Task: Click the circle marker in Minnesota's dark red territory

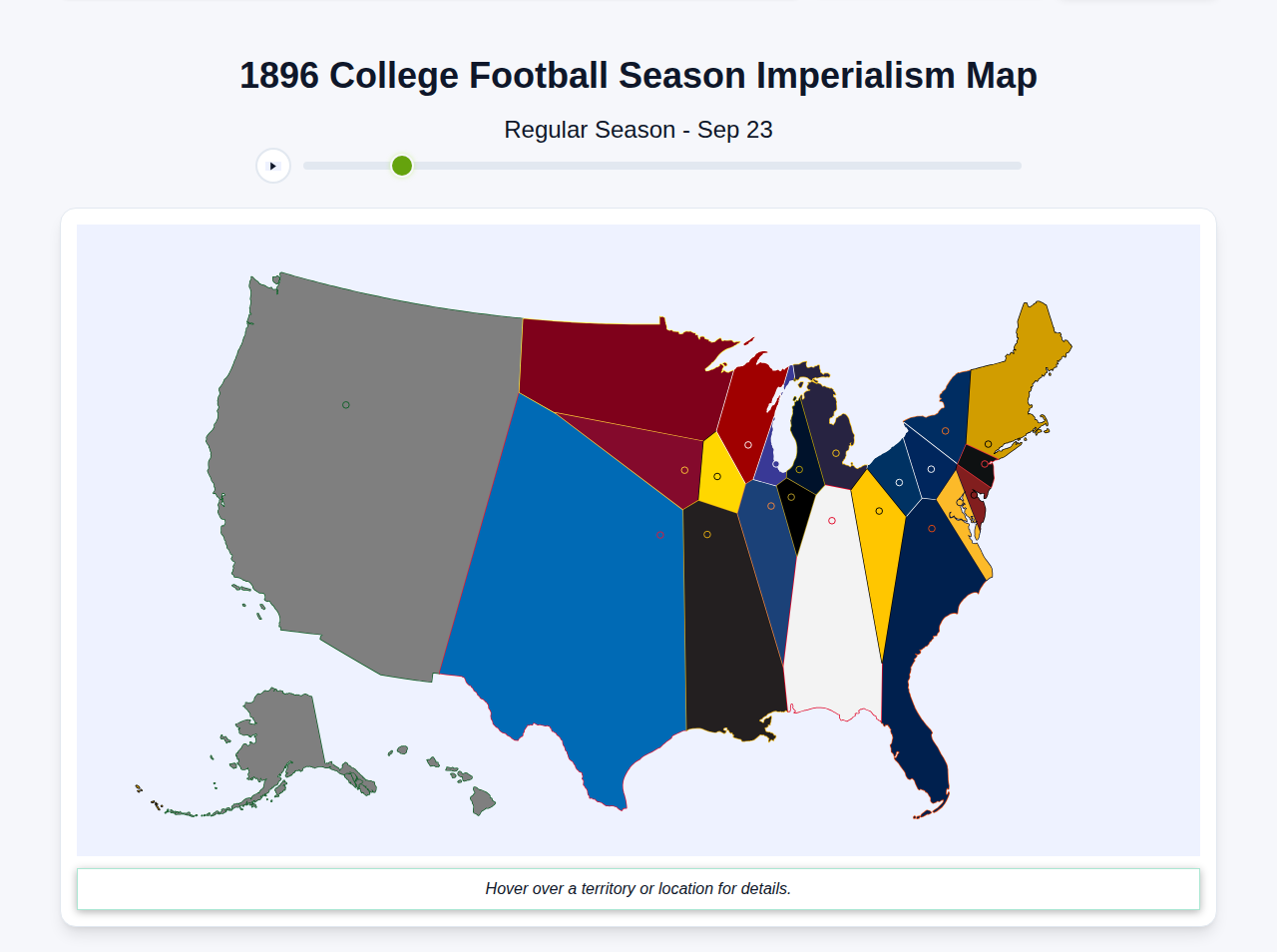Action: pos(683,471)
